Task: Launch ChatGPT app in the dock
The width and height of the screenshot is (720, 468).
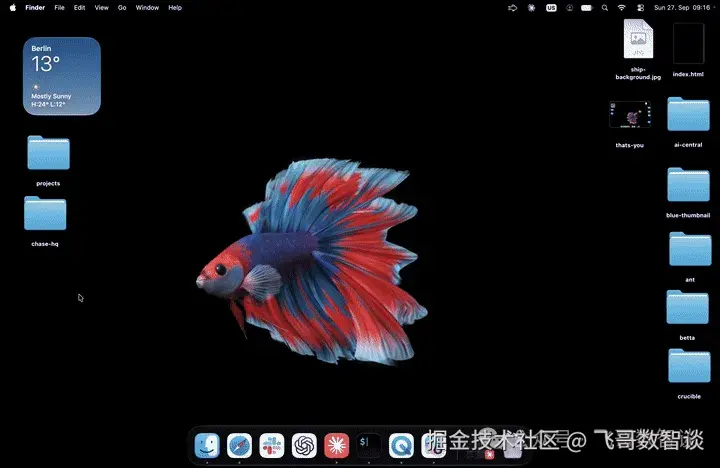Action: click(304, 445)
